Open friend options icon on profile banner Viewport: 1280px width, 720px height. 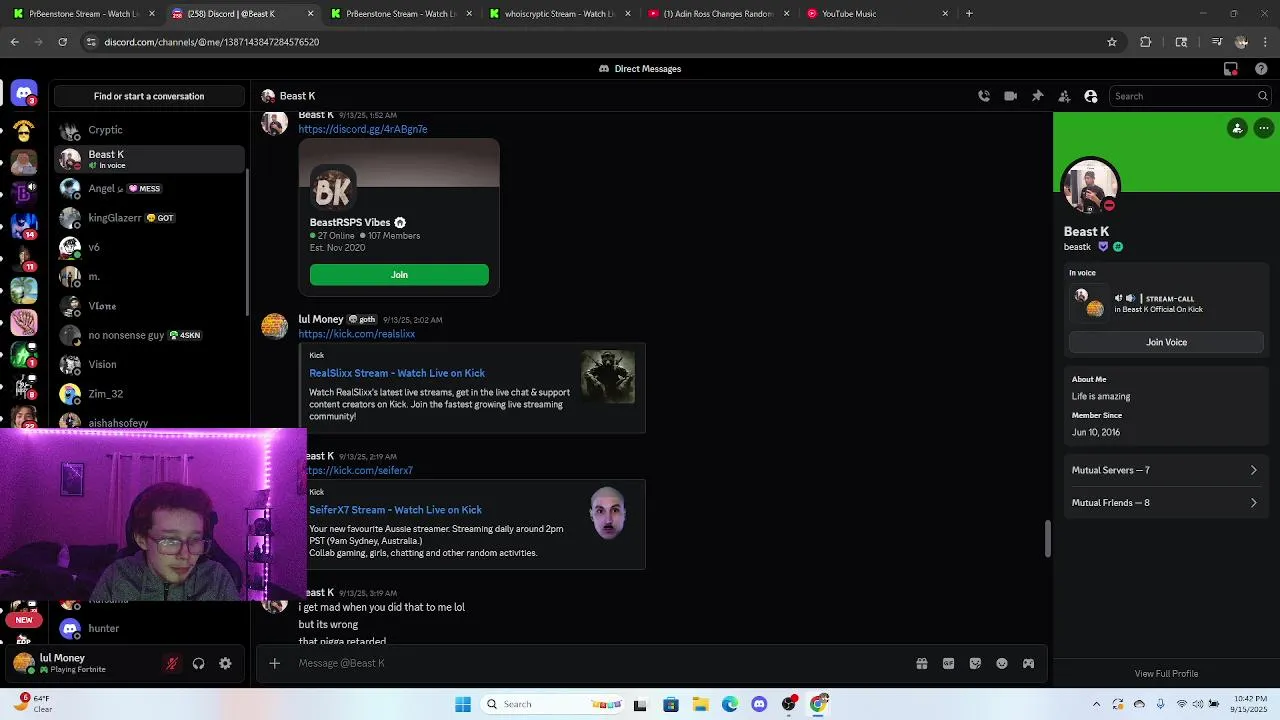1238,128
